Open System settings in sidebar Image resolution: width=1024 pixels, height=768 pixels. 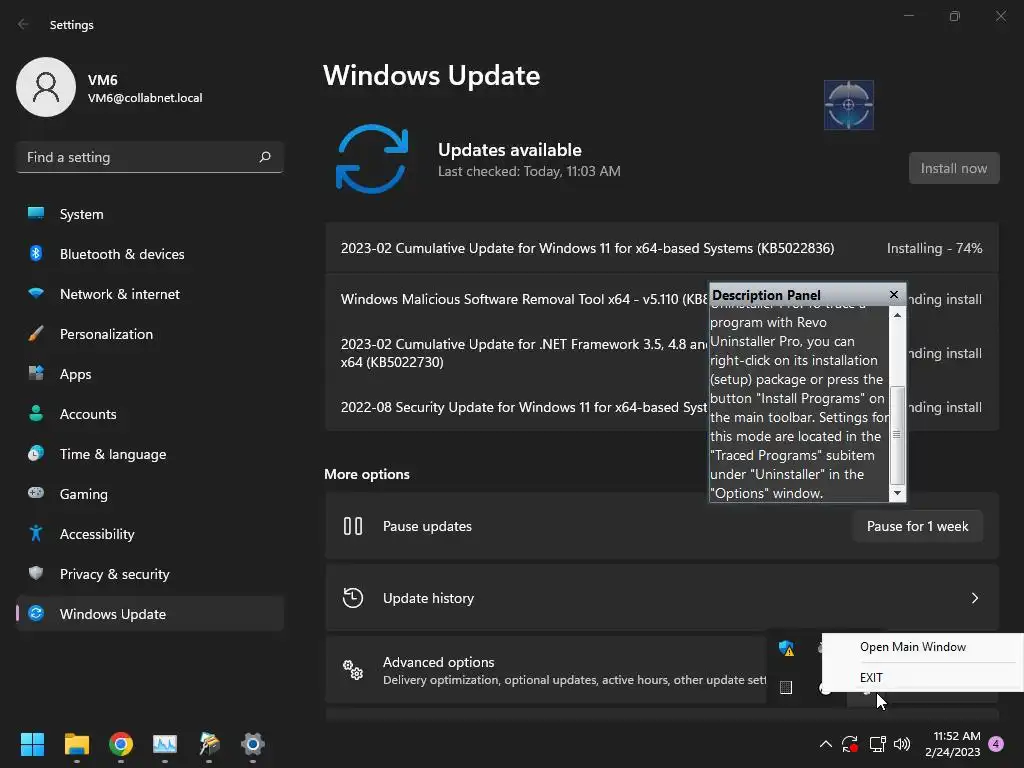150,214
